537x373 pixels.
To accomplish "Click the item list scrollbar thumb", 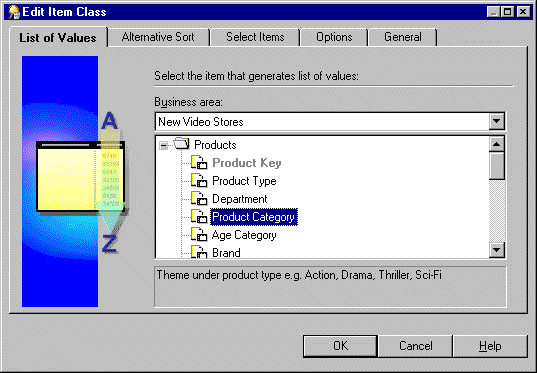I will pos(497,166).
